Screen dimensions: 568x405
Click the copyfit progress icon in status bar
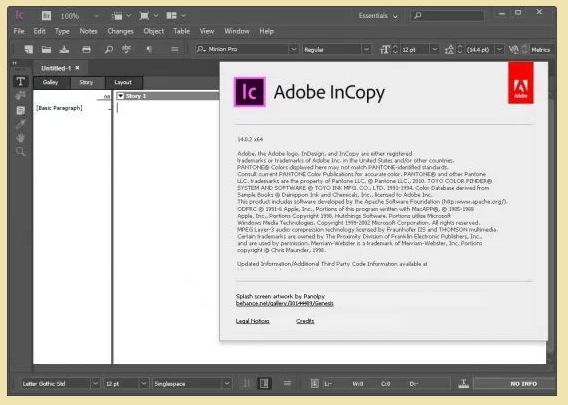tap(463, 383)
